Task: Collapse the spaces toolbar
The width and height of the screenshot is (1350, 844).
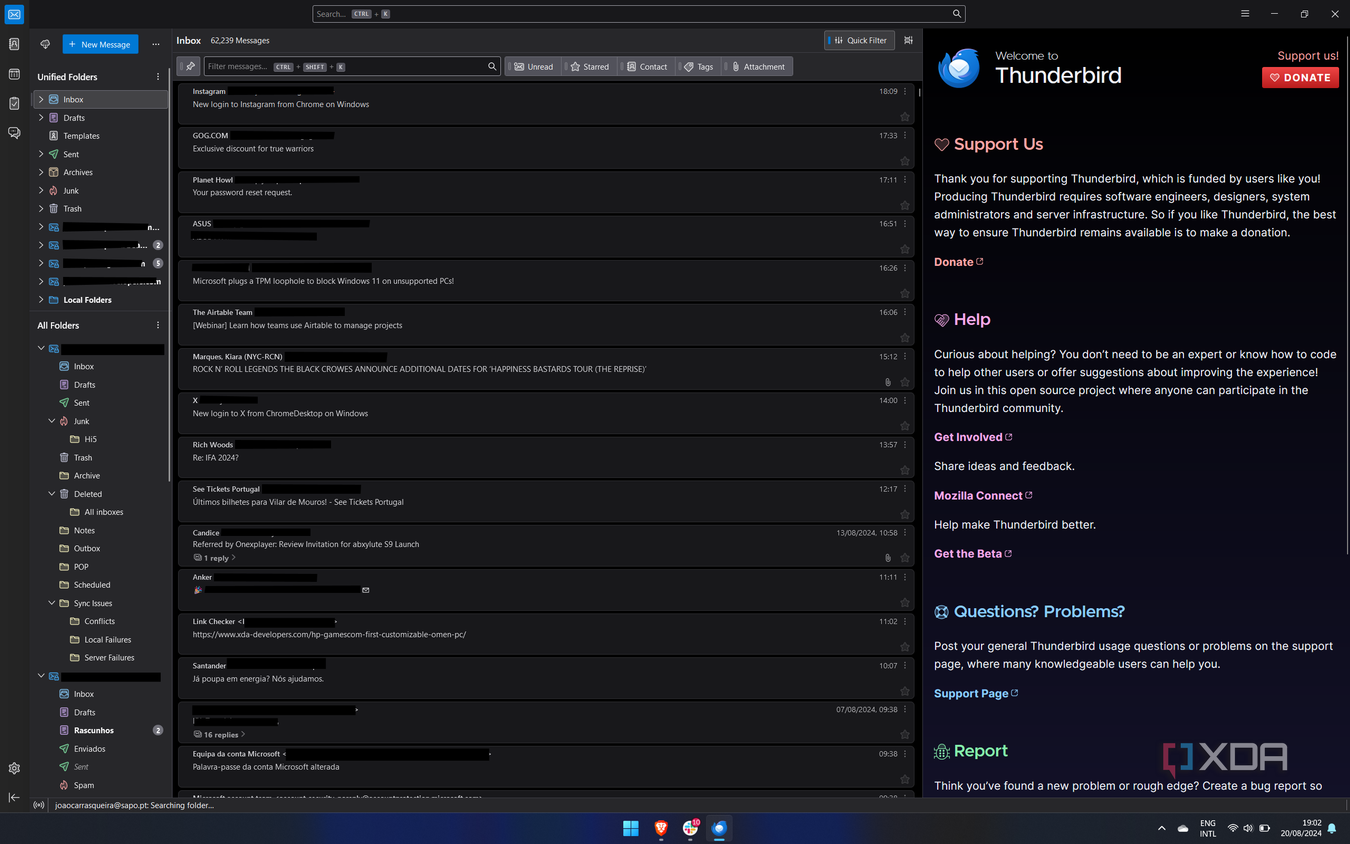Action: 14,797
